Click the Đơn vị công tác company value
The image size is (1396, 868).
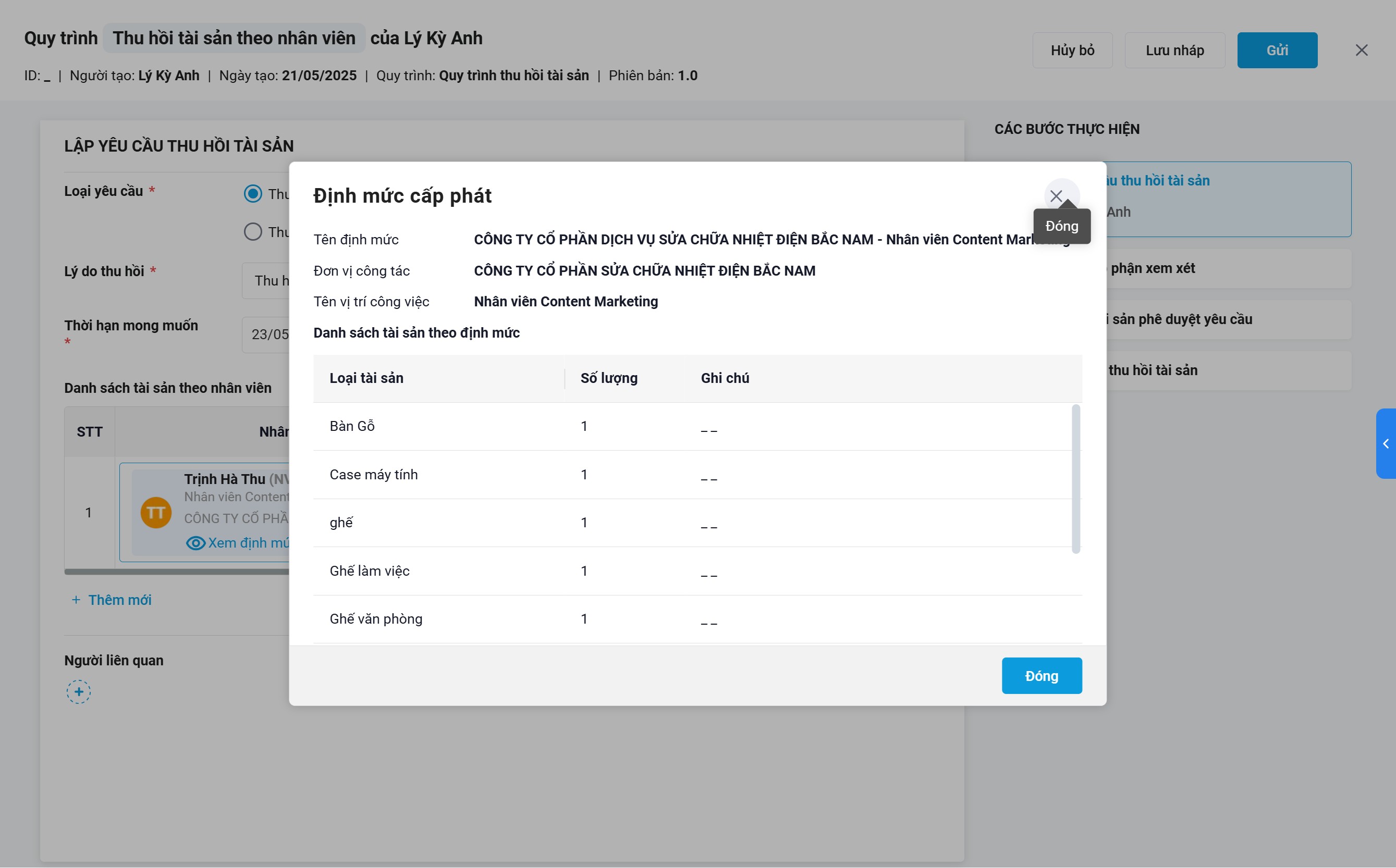pyautogui.click(x=644, y=271)
